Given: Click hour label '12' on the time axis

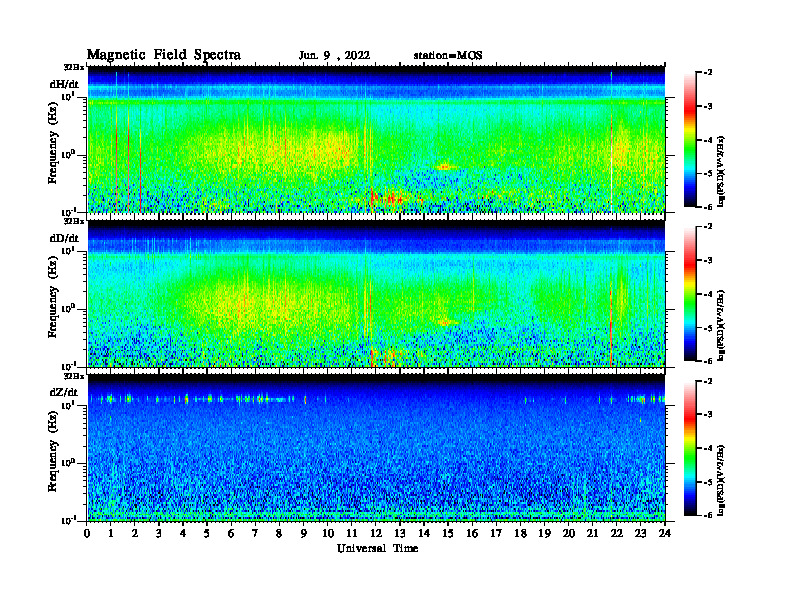Looking at the screenshot, I should 376,533.
